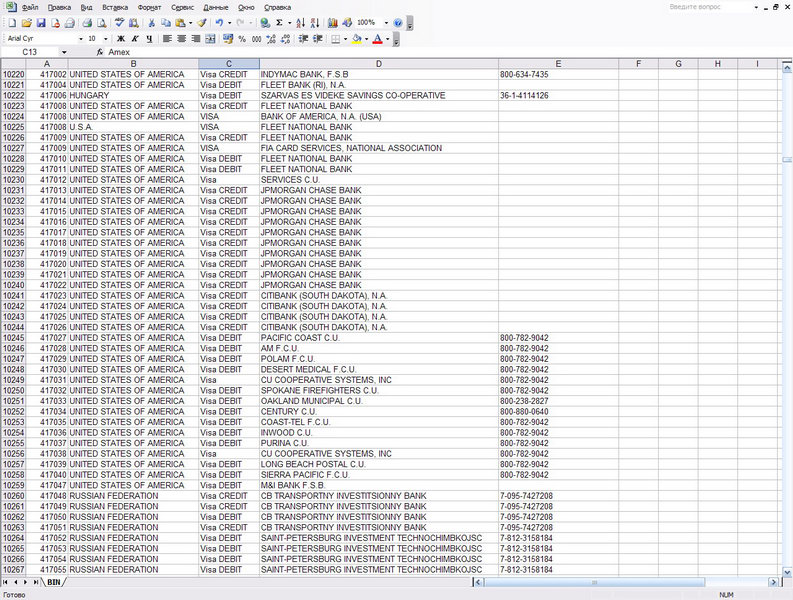Insert function with fx button
Screen dimensions: 793x600
[x=100, y=52]
